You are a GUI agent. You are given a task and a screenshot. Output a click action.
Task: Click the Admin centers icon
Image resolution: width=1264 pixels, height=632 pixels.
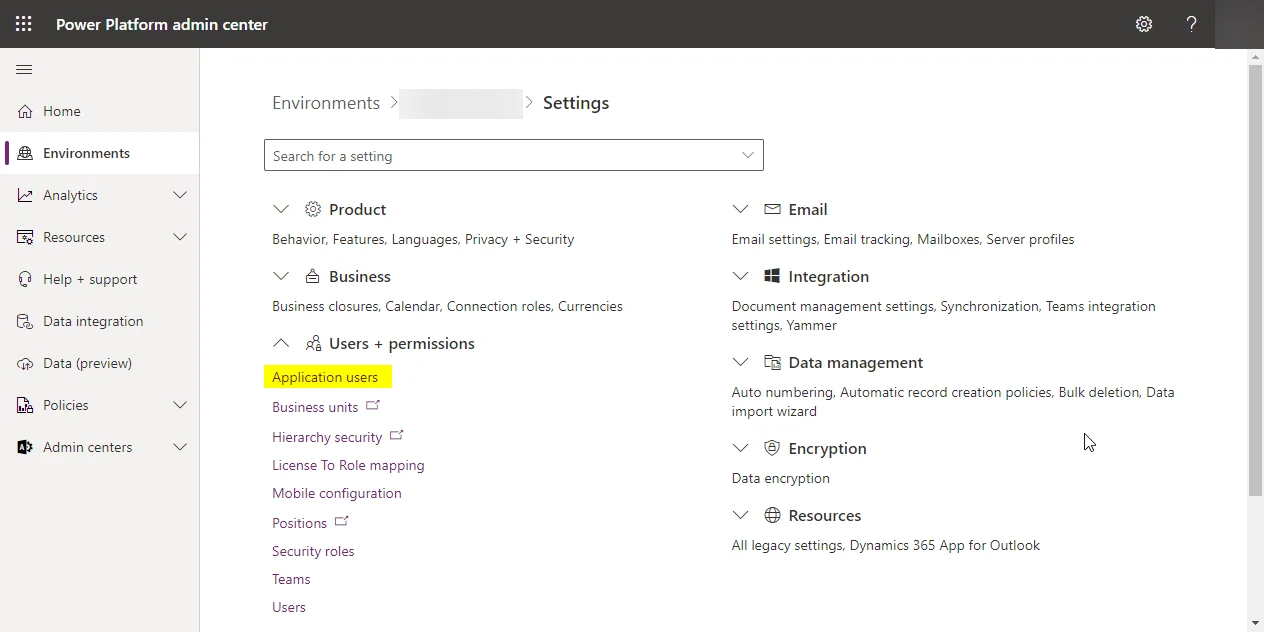tap(25, 447)
